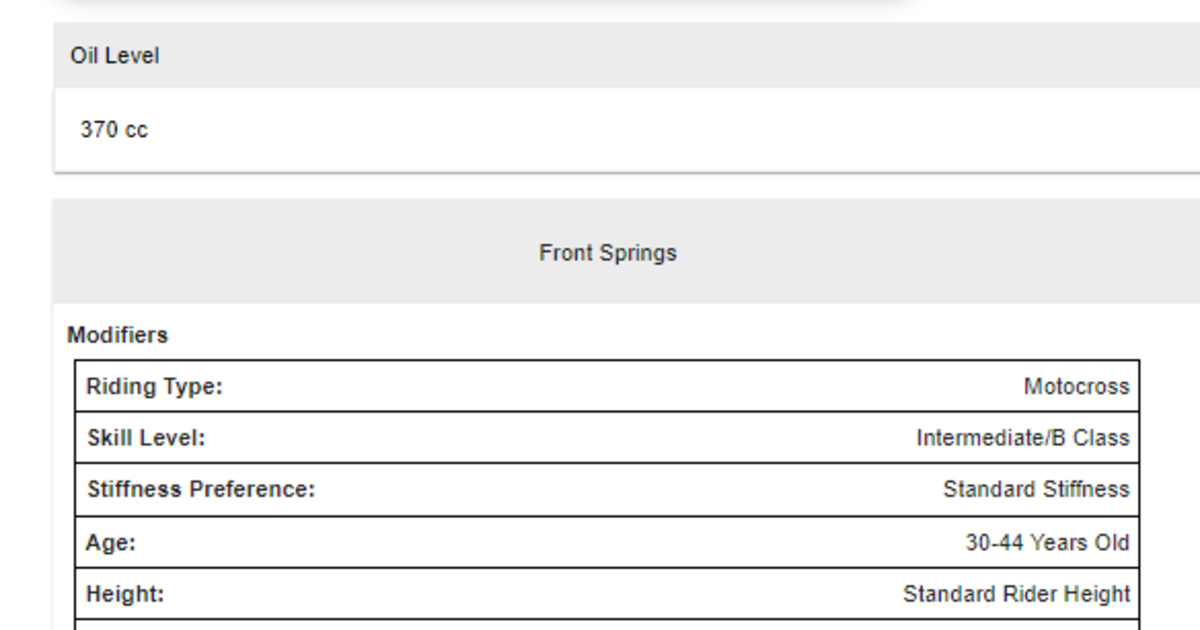Select the 370 cc oil level value

pos(114,130)
